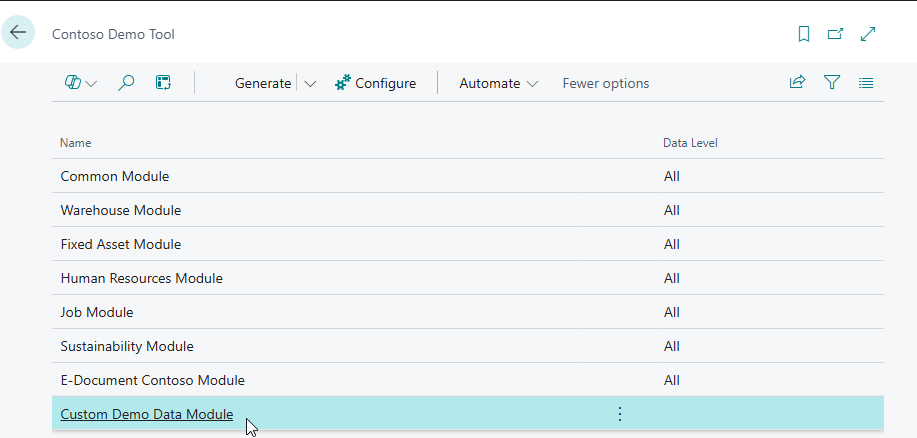Image resolution: width=917 pixels, height=438 pixels.
Task: Select the Common Module row
Action: point(468,176)
